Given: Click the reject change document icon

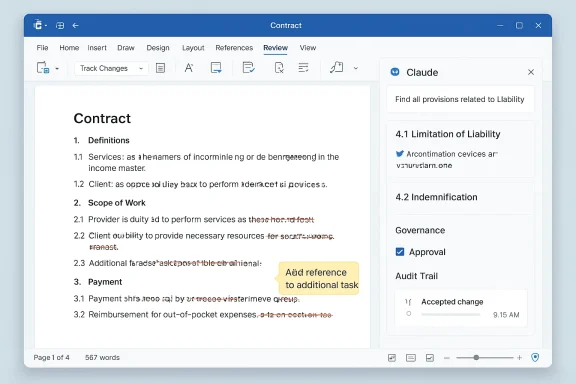Looking at the screenshot, I should [279, 68].
